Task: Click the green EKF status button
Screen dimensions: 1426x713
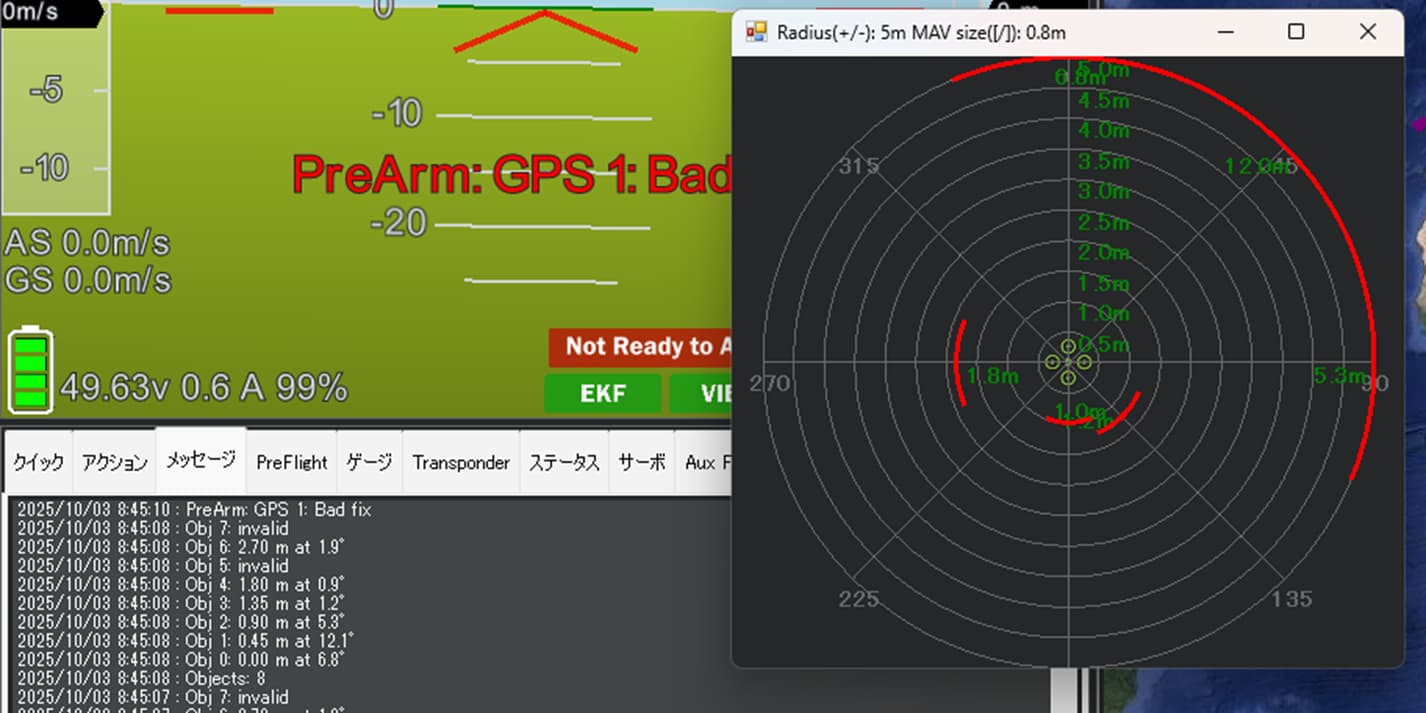Action: 603,393
